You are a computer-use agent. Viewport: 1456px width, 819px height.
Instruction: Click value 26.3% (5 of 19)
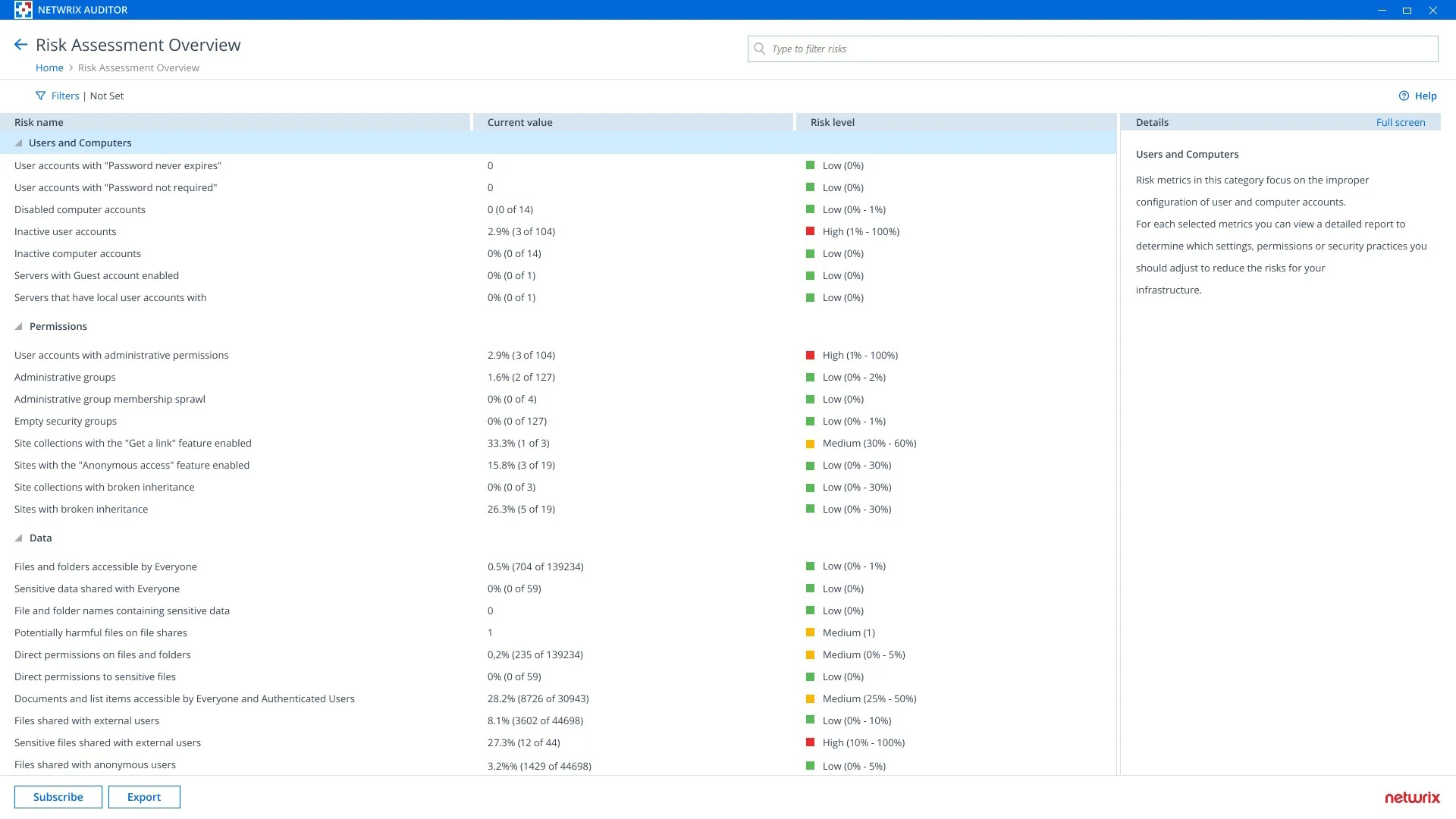click(521, 509)
